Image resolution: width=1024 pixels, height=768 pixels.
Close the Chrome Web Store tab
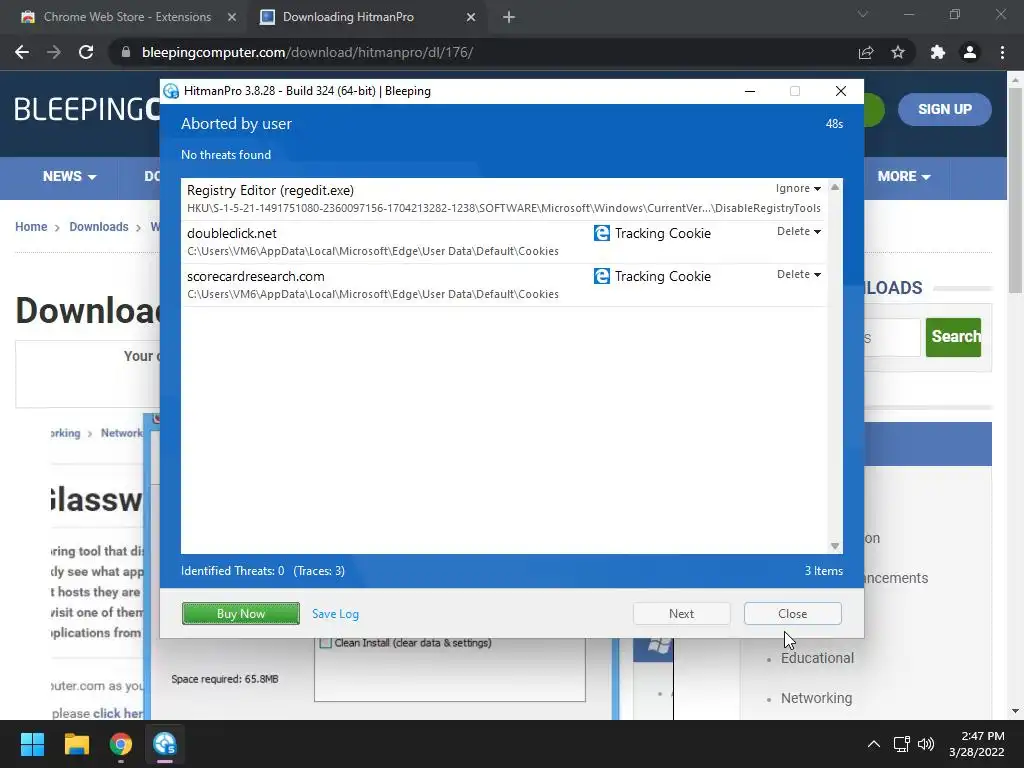232,17
